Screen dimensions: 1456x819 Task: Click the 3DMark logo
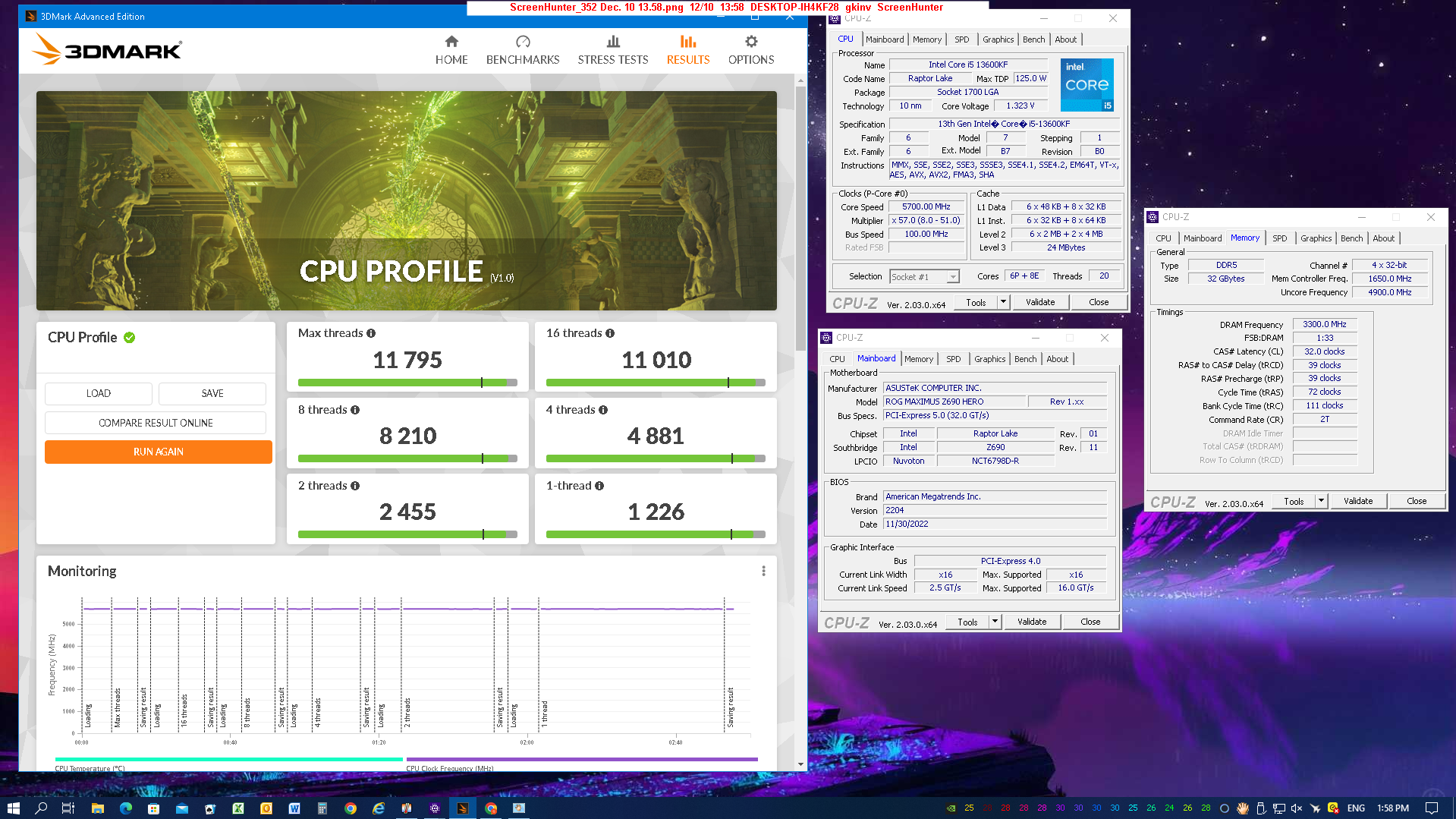pos(107,50)
